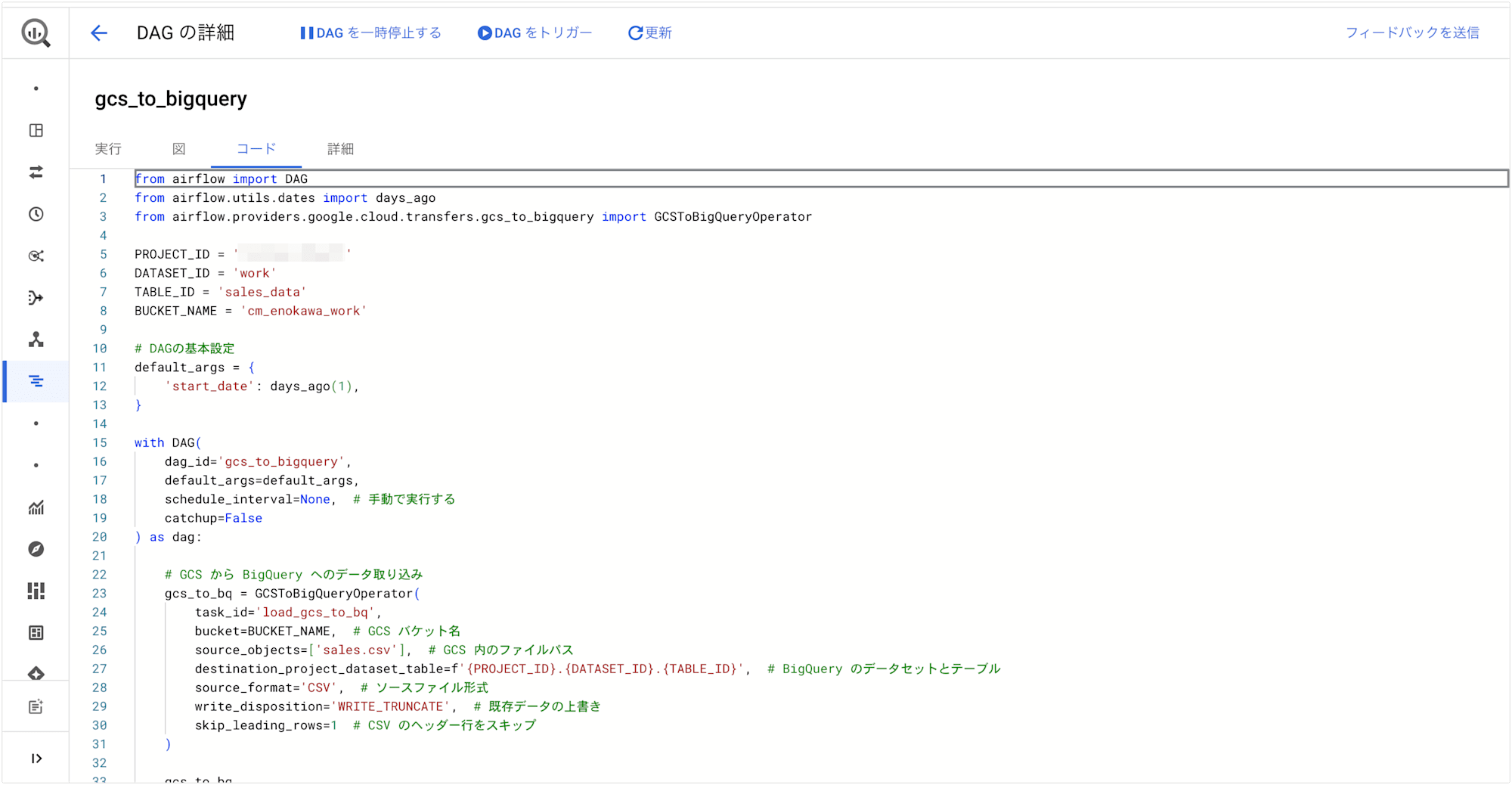
Task: Click the BigQuery magnifier logo
Action: pos(36,33)
